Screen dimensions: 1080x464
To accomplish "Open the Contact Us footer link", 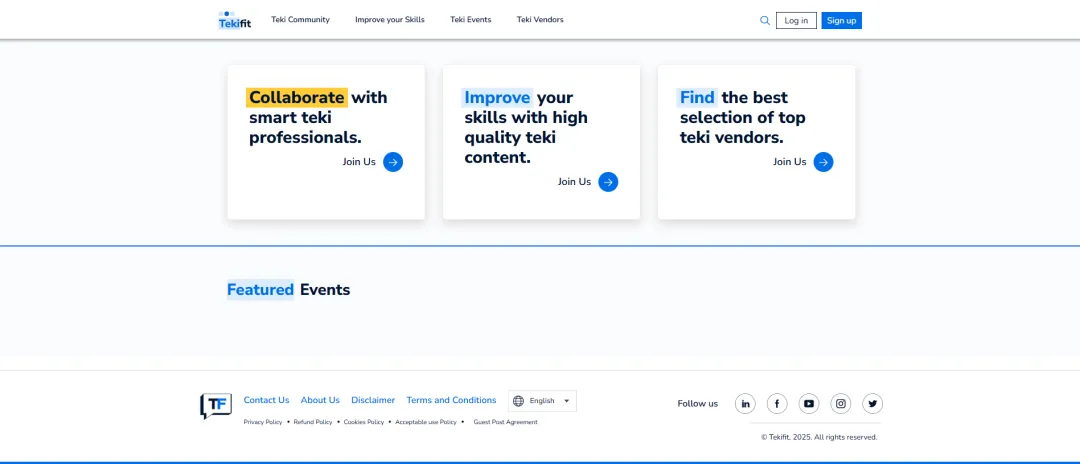I will pos(266,400).
